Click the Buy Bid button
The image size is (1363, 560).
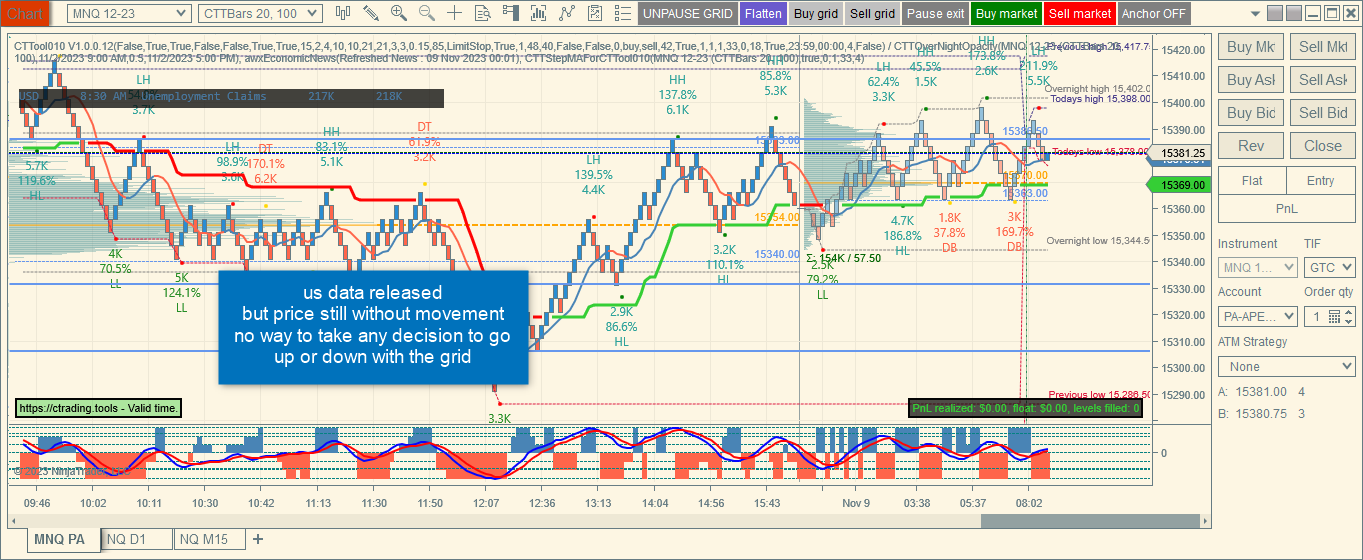[1251, 113]
